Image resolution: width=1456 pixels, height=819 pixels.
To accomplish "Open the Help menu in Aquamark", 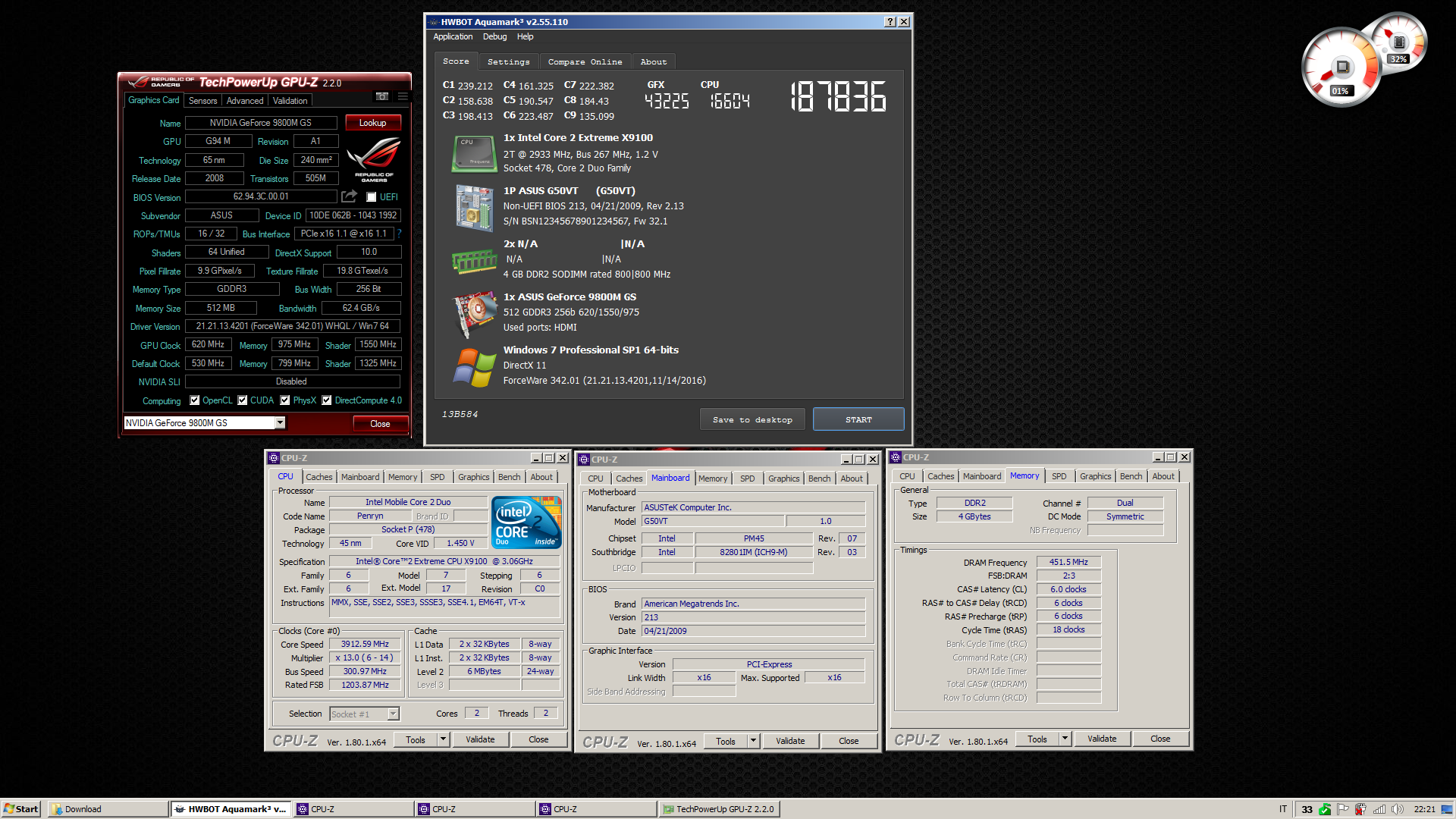I will (x=525, y=36).
